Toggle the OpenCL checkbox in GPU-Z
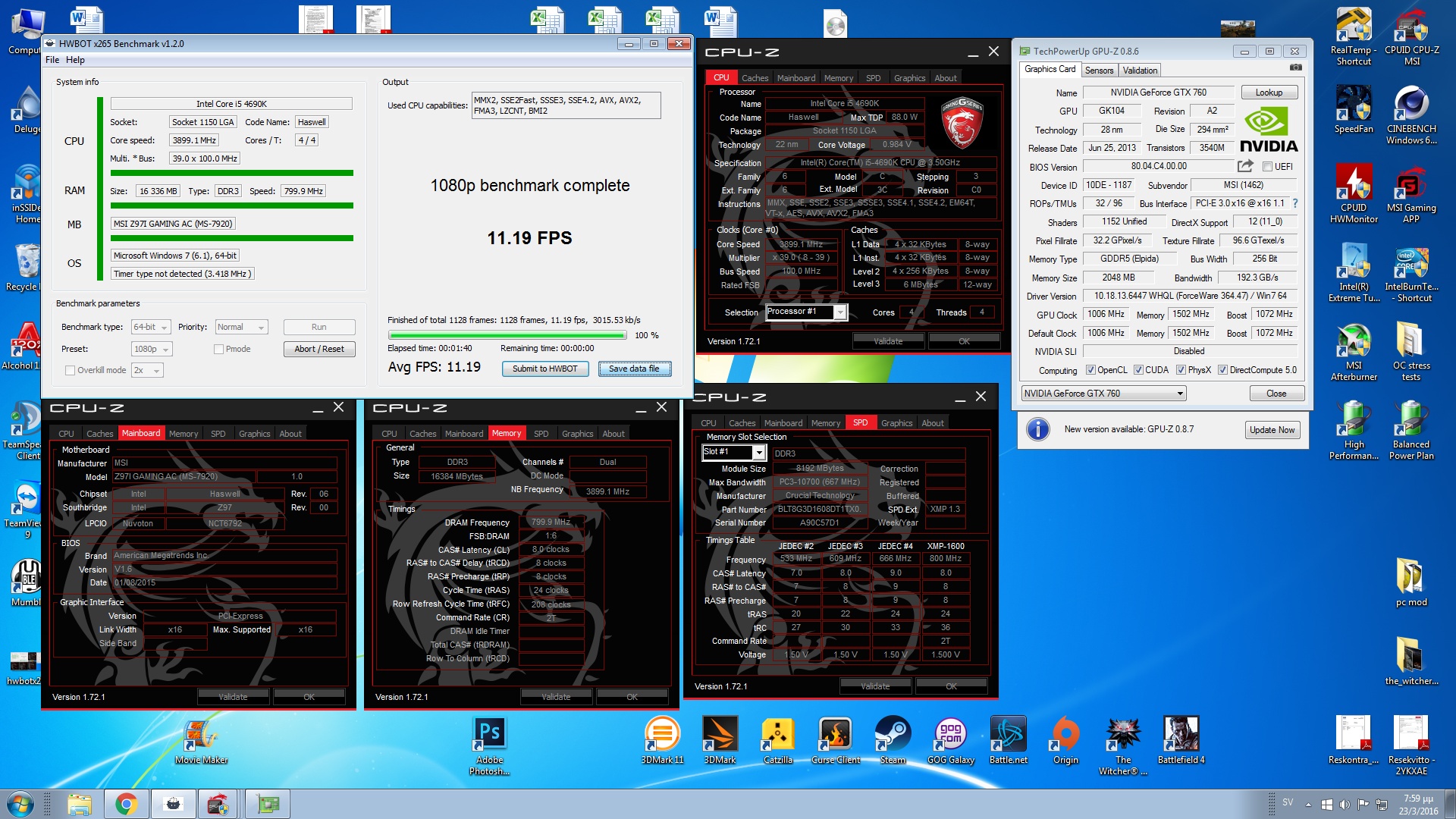Image resolution: width=1456 pixels, height=819 pixels. (1090, 370)
